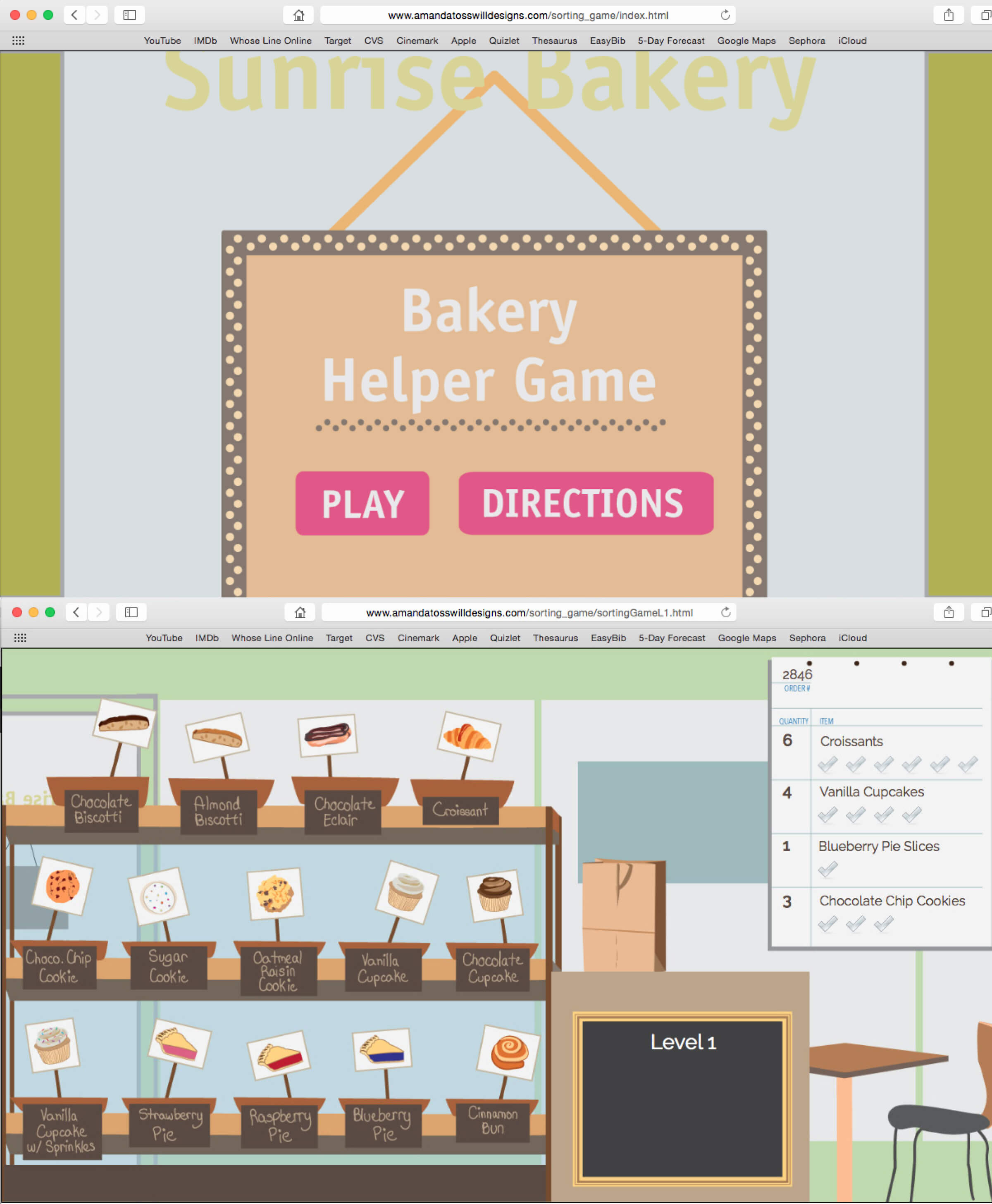Screen dimensions: 992x1204
Task: Click the address bar of the top window
Action: tap(527, 15)
